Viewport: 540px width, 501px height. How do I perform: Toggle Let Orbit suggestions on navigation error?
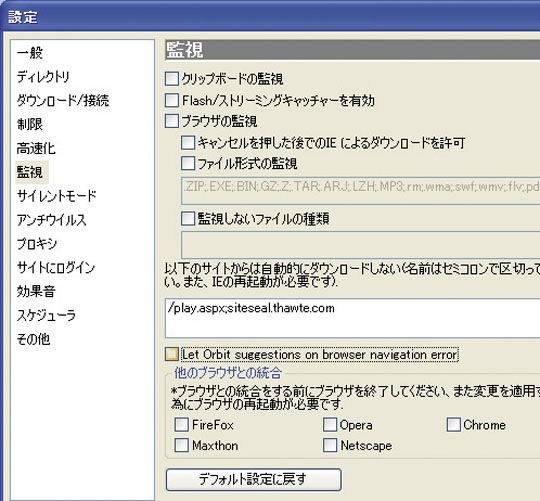click(x=172, y=354)
